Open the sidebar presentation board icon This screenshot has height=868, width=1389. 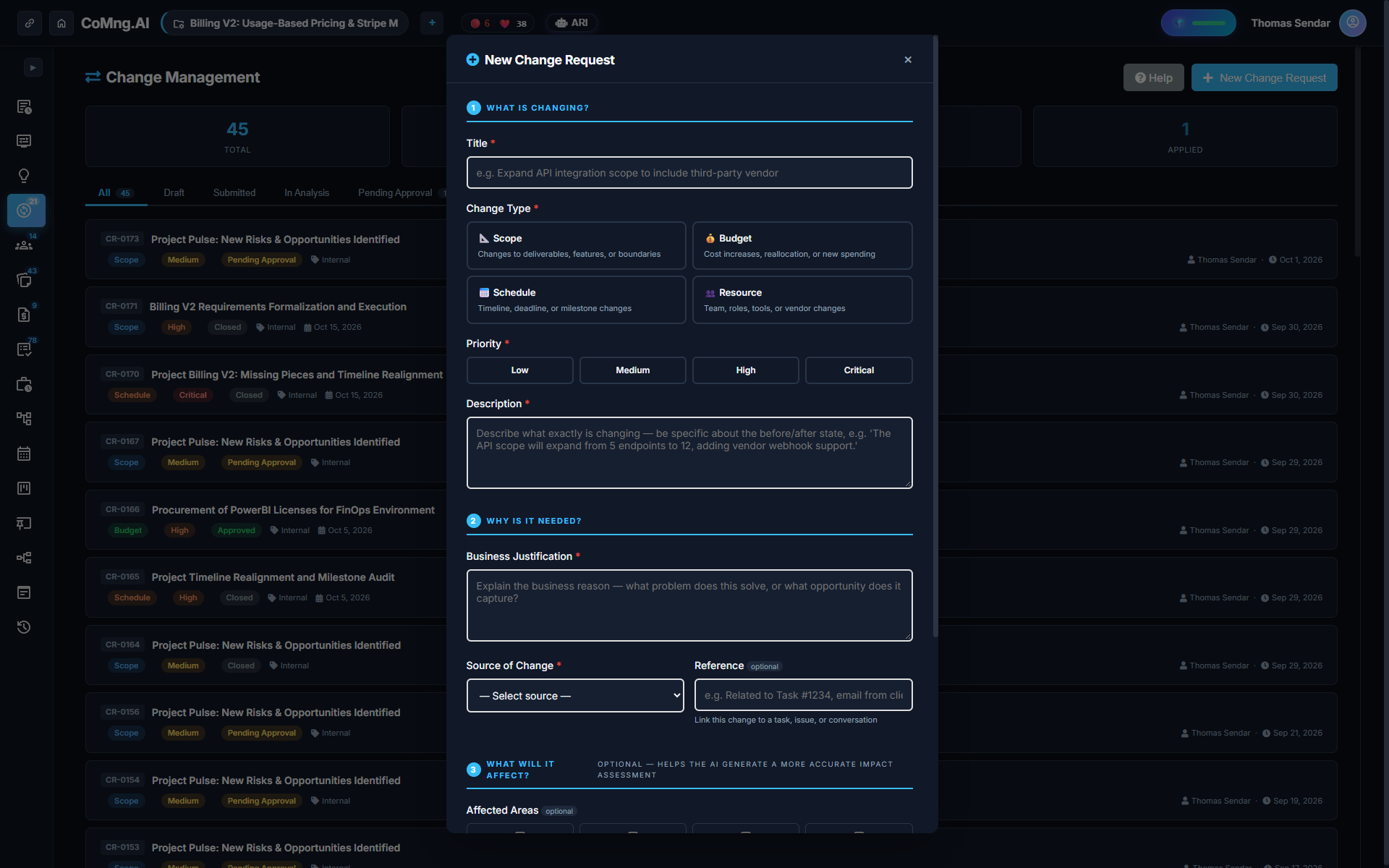tap(24, 523)
